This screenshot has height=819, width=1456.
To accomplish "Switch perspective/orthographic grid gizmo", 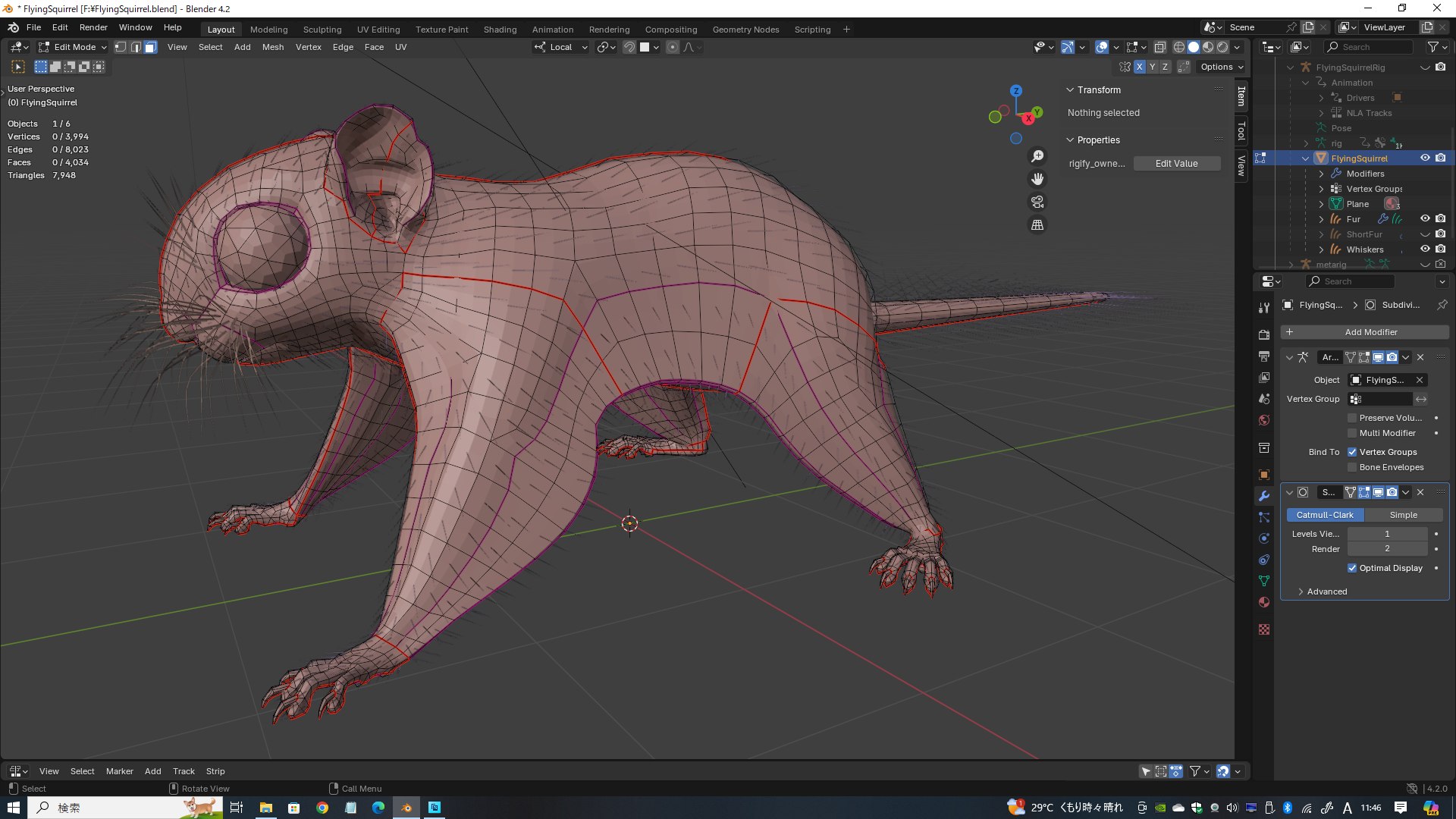I will (x=1037, y=224).
